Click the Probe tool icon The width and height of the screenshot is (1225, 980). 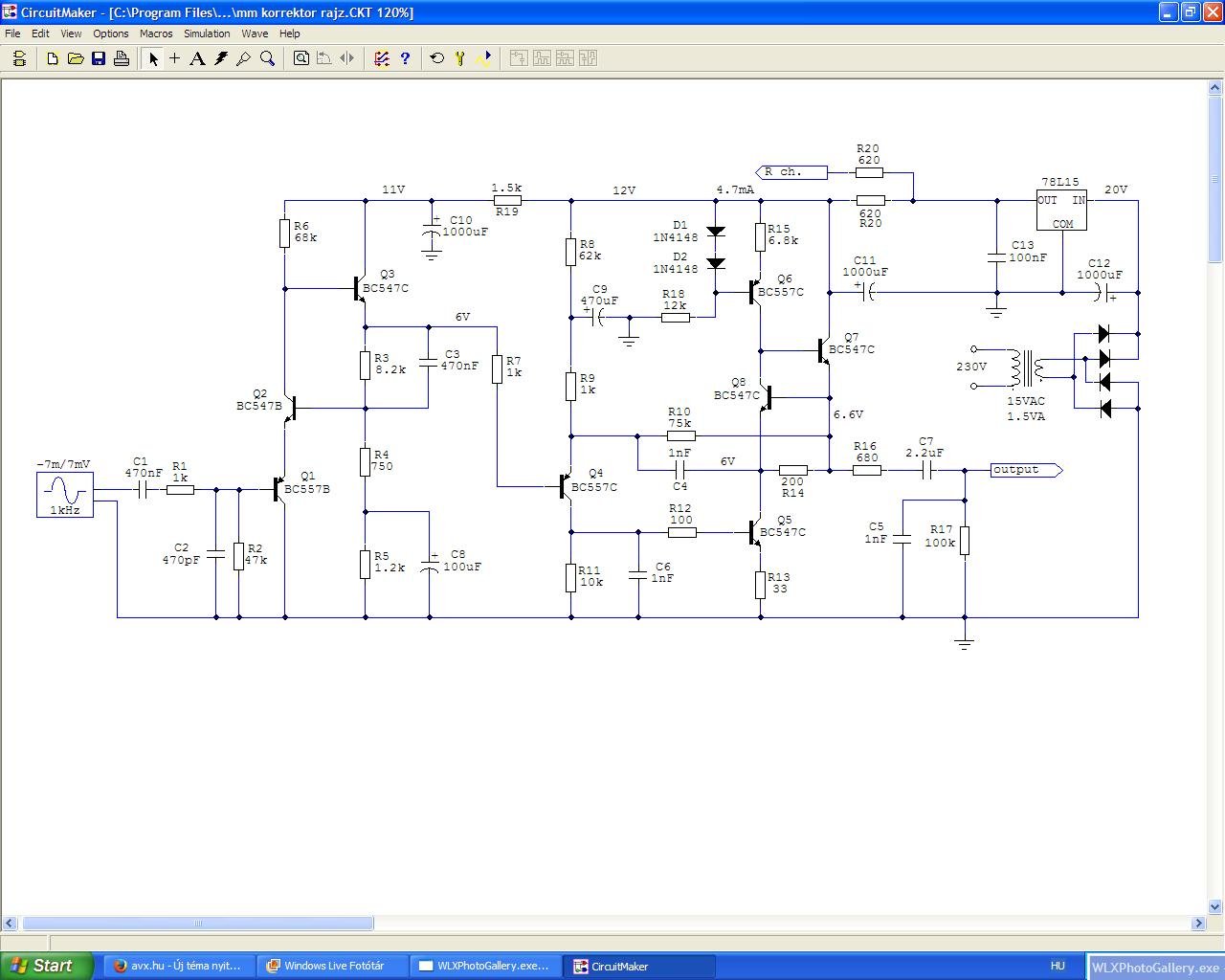tap(244, 58)
